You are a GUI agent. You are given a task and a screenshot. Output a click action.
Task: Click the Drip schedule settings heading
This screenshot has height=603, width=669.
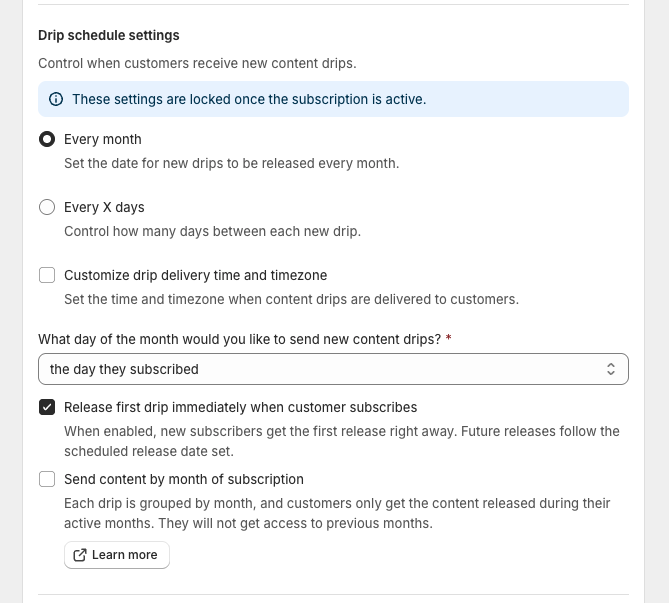tap(109, 35)
